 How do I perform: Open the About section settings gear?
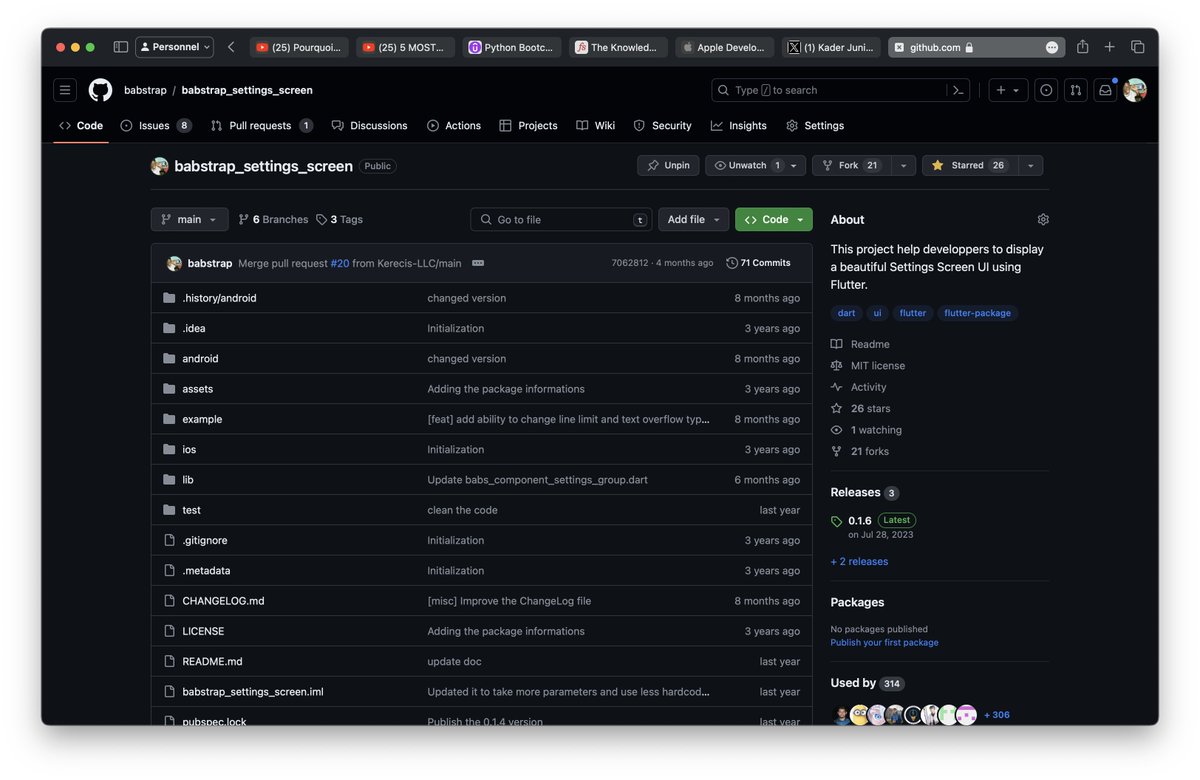[1043, 218]
